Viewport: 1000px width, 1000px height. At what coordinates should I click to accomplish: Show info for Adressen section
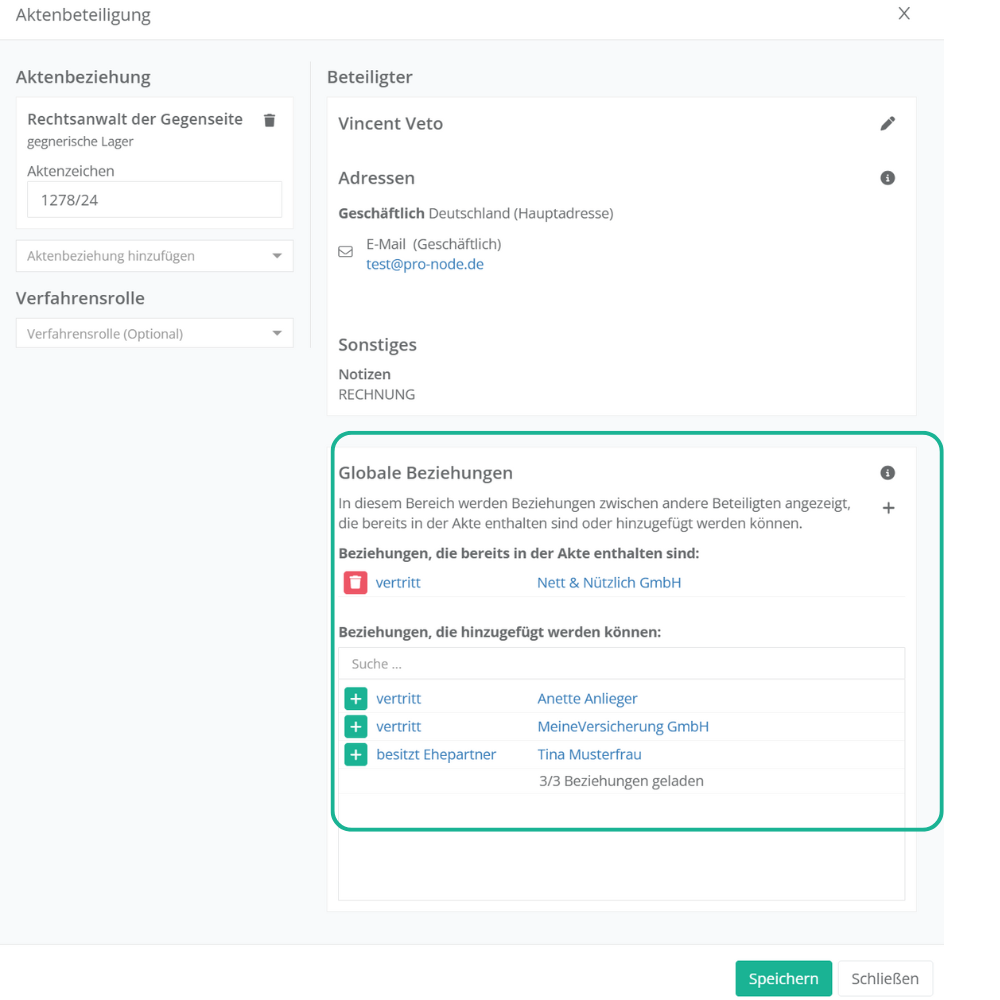click(x=887, y=178)
